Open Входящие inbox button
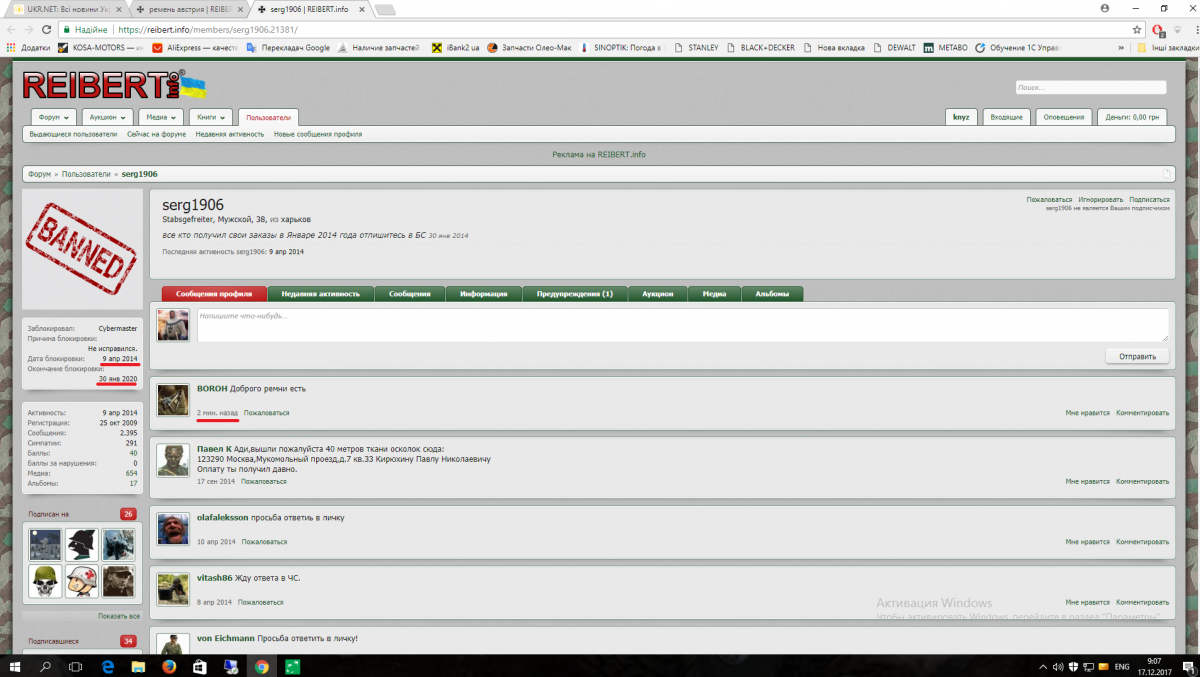Image resolution: width=1200 pixels, height=677 pixels. tap(1006, 117)
